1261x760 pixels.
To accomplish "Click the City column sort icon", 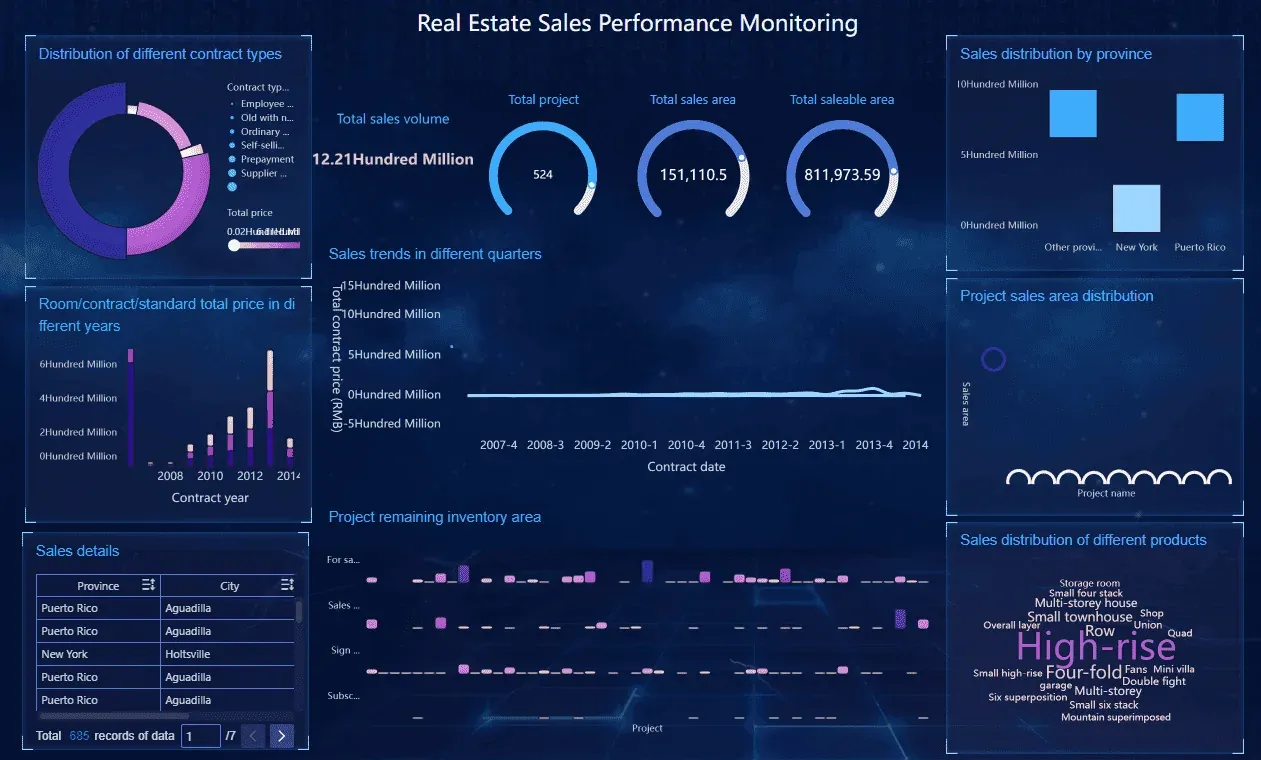I will pos(287,585).
